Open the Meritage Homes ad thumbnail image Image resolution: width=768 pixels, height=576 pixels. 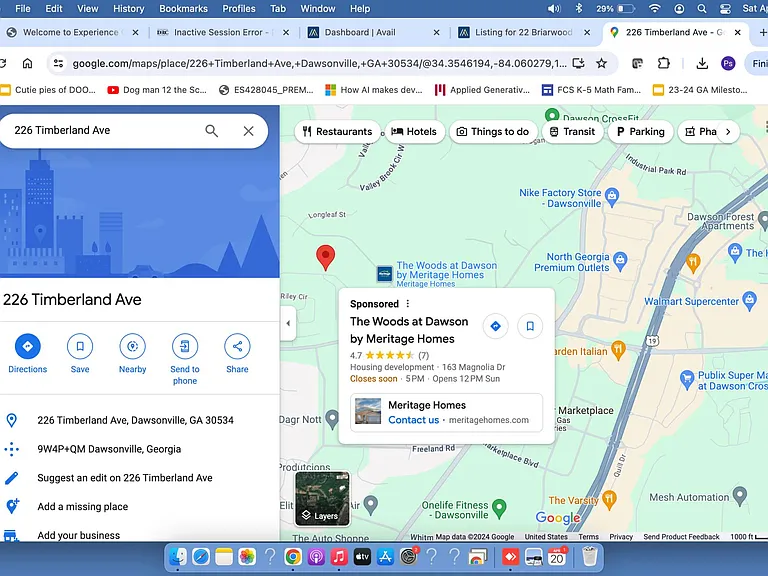368,411
